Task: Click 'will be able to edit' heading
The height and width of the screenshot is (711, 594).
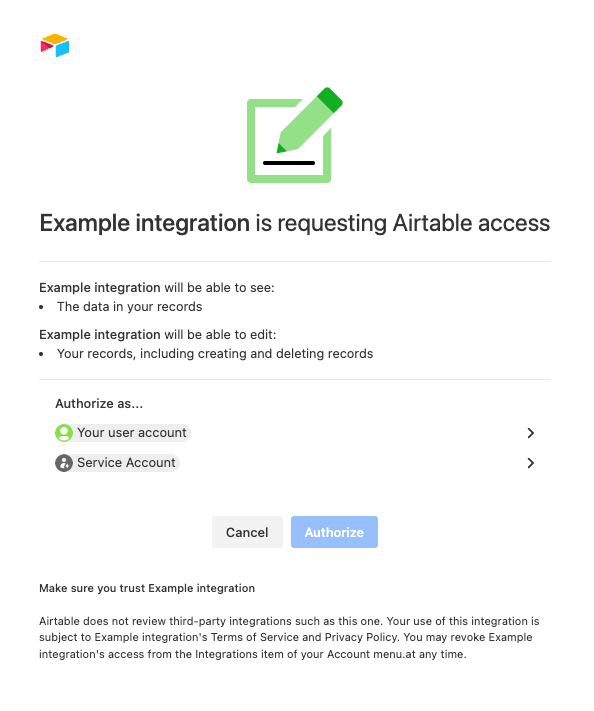Action: tap(158, 335)
